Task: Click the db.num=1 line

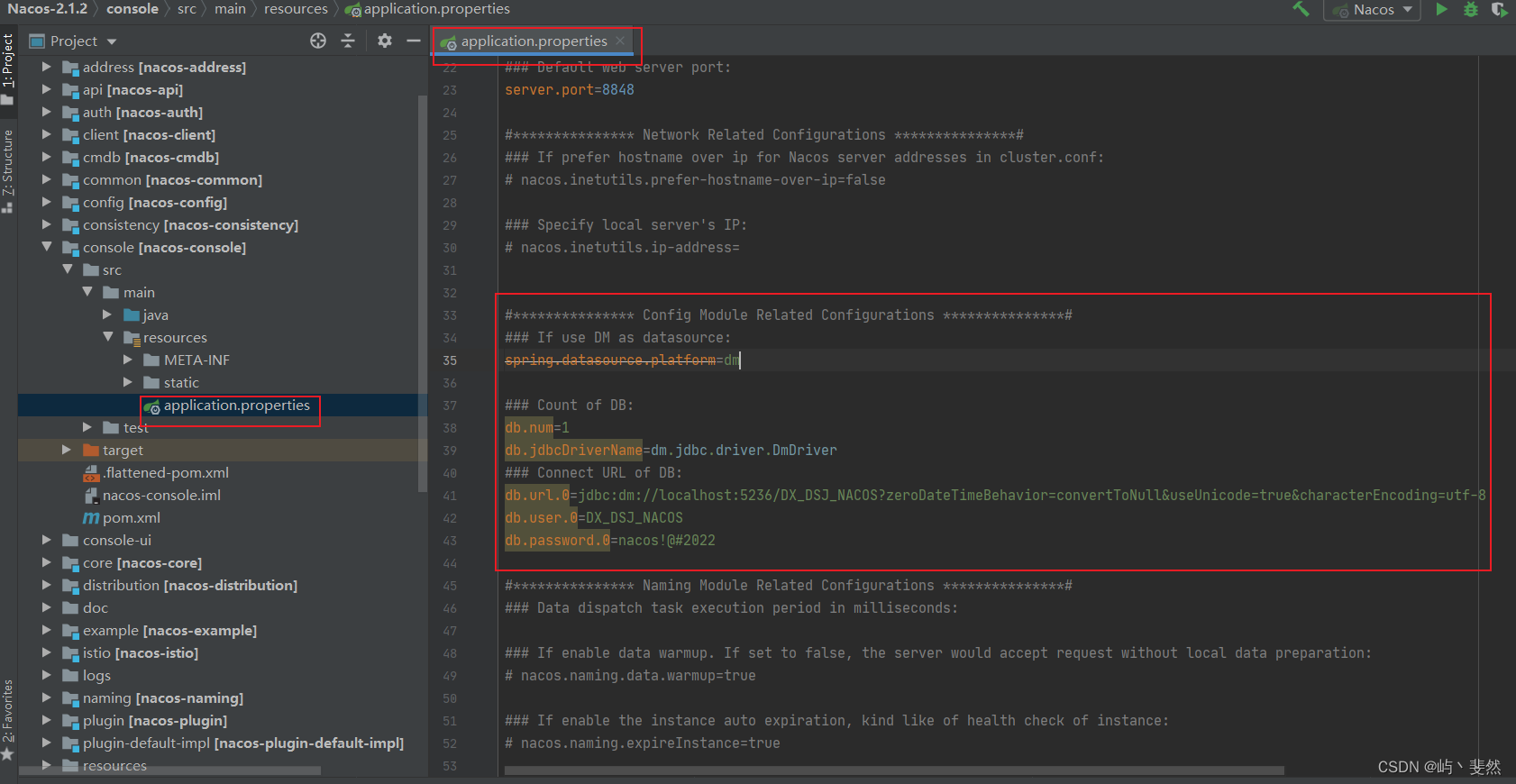Action: (537, 427)
